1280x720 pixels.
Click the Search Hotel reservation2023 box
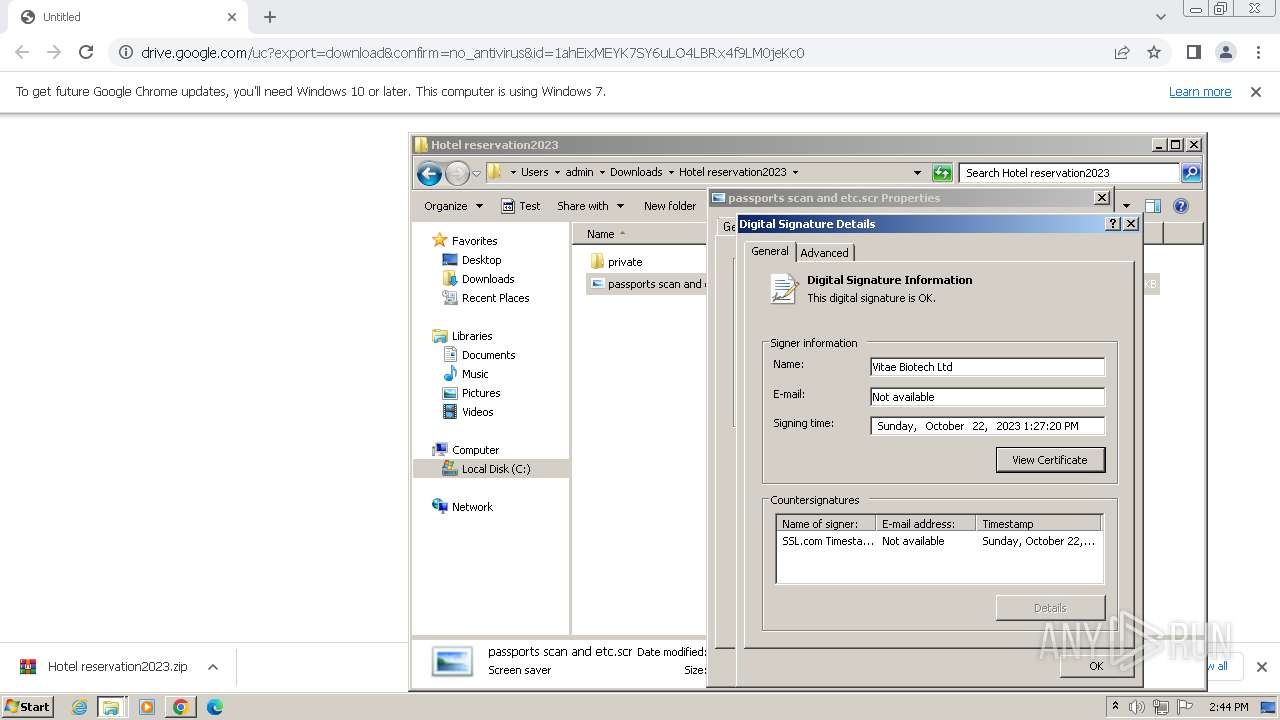pyautogui.click(x=1069, y=173)
